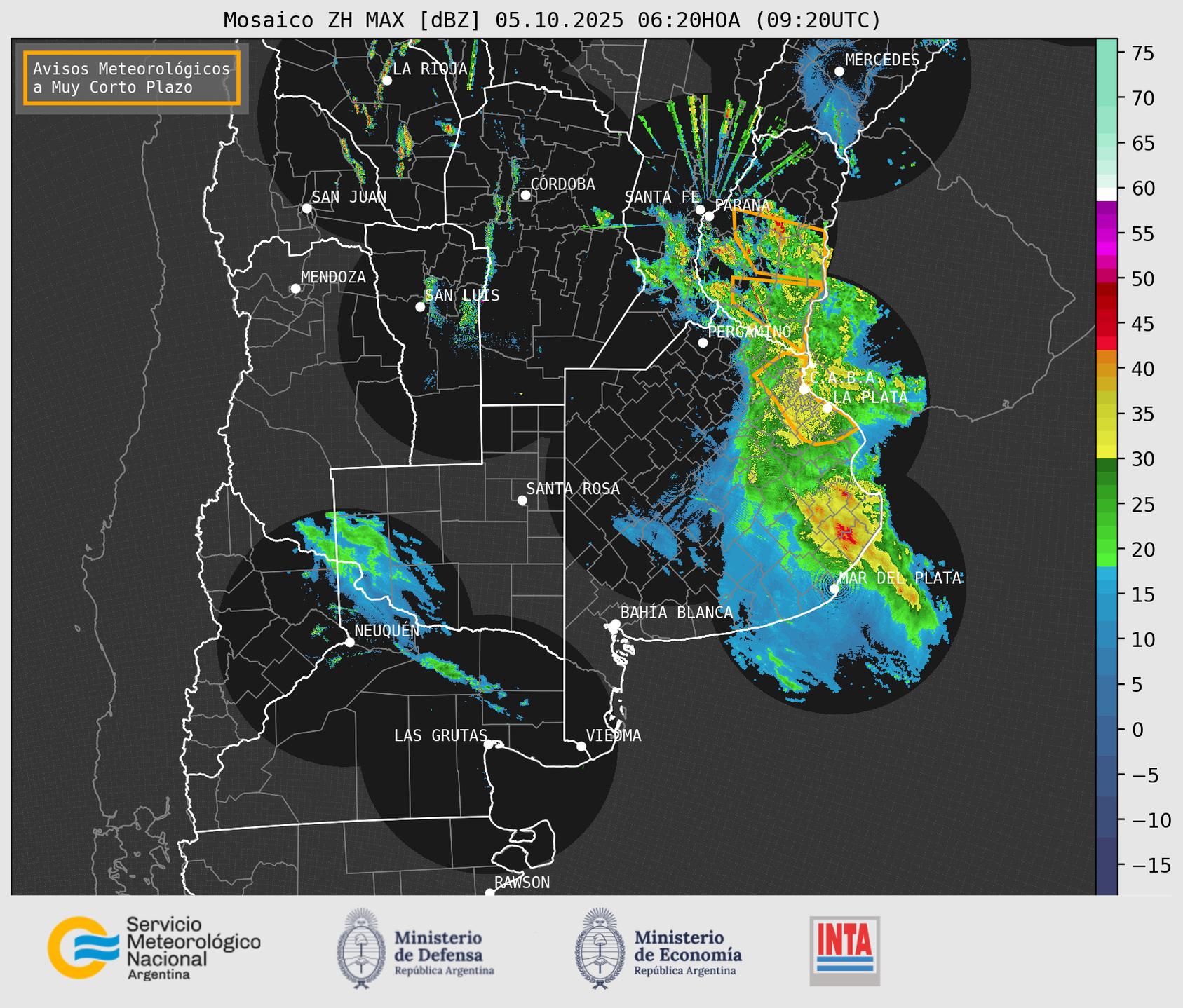Click the SAN JUAN city marker
The width and height of the screenshot is (1183, 1008).
point(306,208)
